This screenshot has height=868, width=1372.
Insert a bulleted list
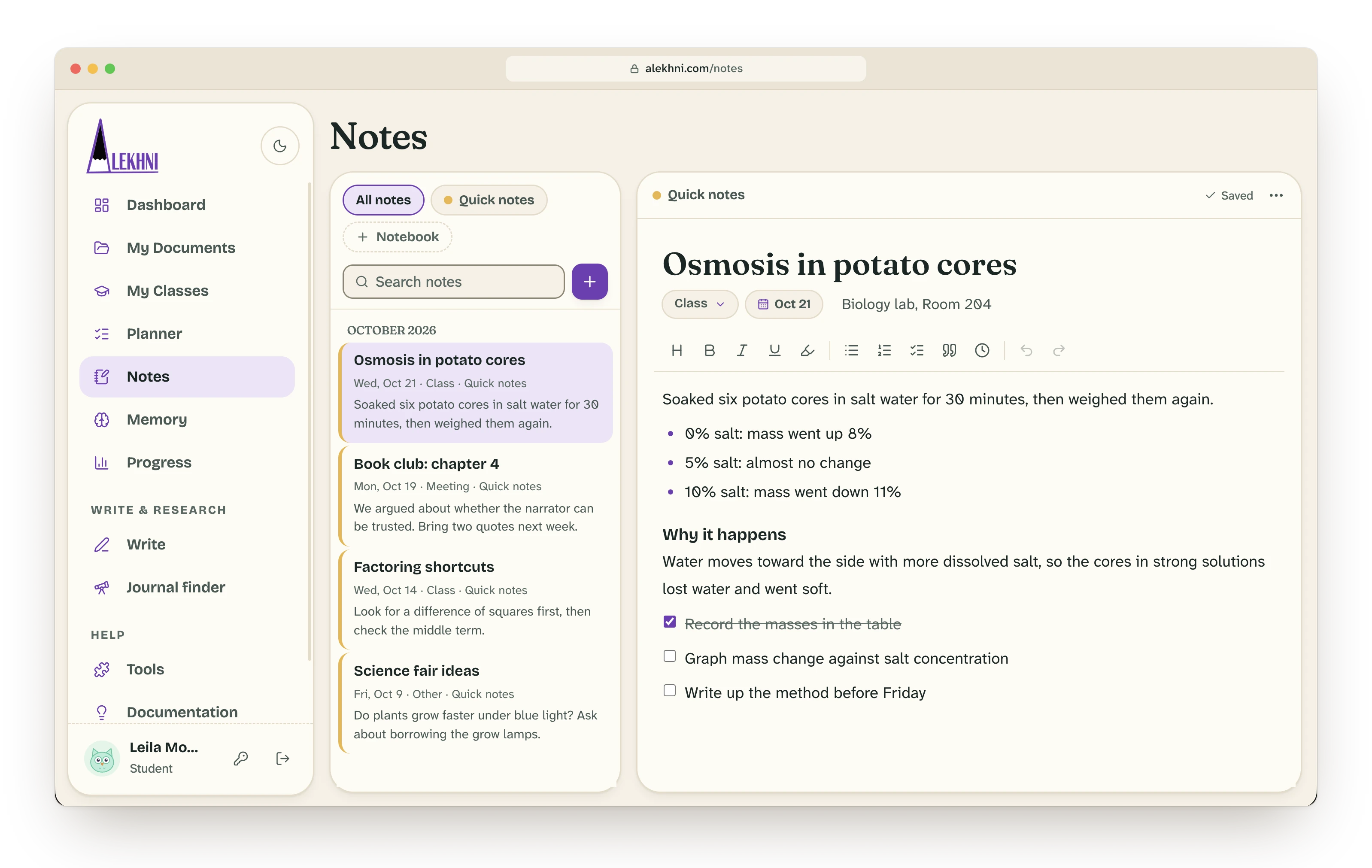851,351
